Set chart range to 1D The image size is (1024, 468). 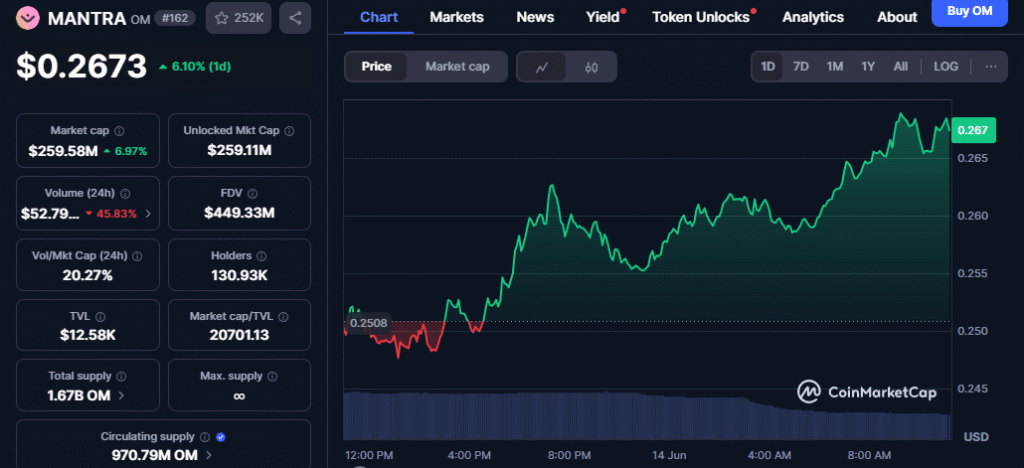click(768, 67)
